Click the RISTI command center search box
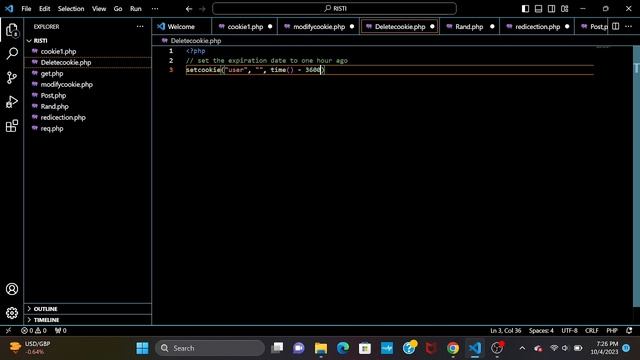The width and height of the screenshot is (640, 360). point(334,9)
